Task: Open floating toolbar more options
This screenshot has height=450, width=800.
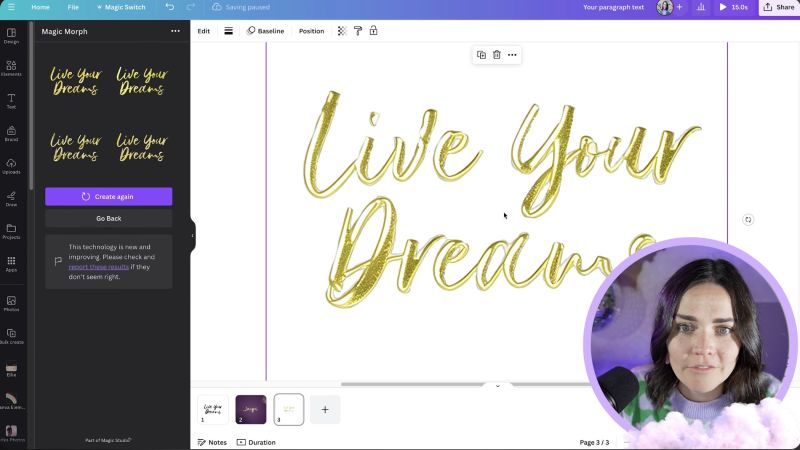Action: pyautogui.click(x=512, y=55)
